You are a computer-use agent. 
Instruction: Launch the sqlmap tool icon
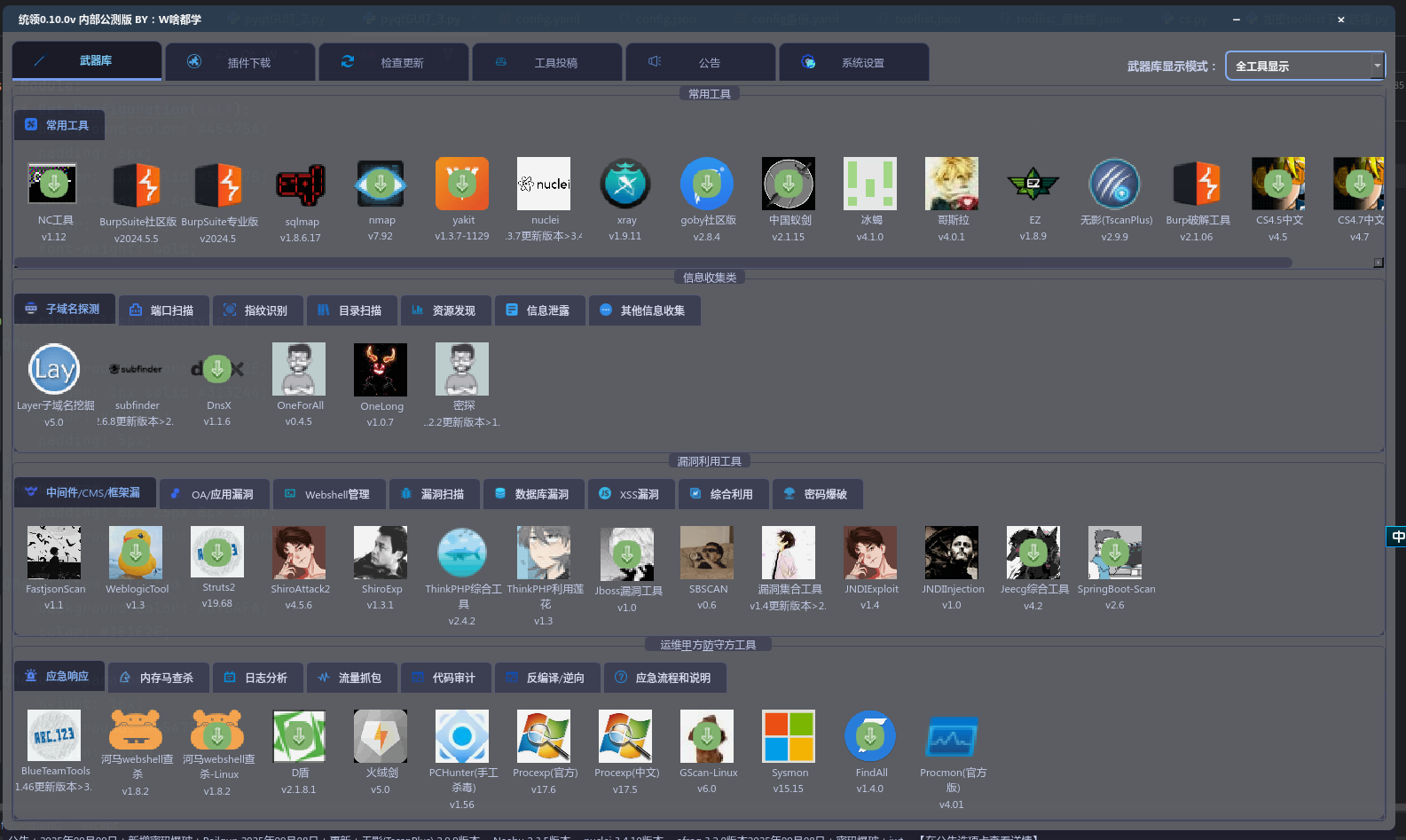[x=300, y=184]
